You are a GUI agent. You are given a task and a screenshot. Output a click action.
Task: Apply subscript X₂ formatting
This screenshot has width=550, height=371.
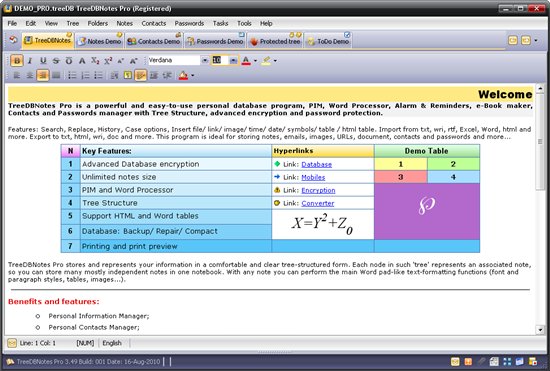(x=95, y=61)
